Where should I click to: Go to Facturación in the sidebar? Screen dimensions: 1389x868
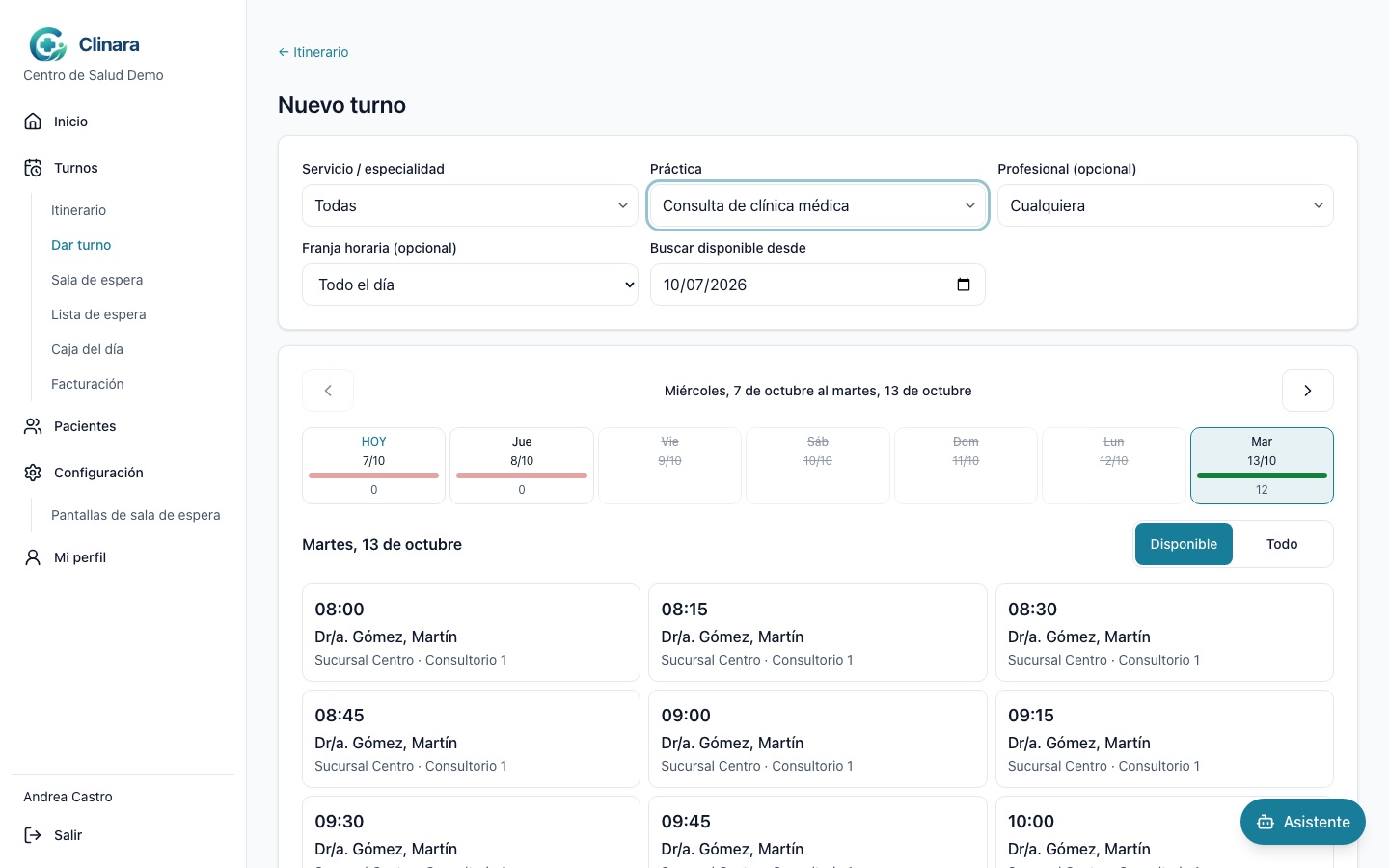click(88, 384)
